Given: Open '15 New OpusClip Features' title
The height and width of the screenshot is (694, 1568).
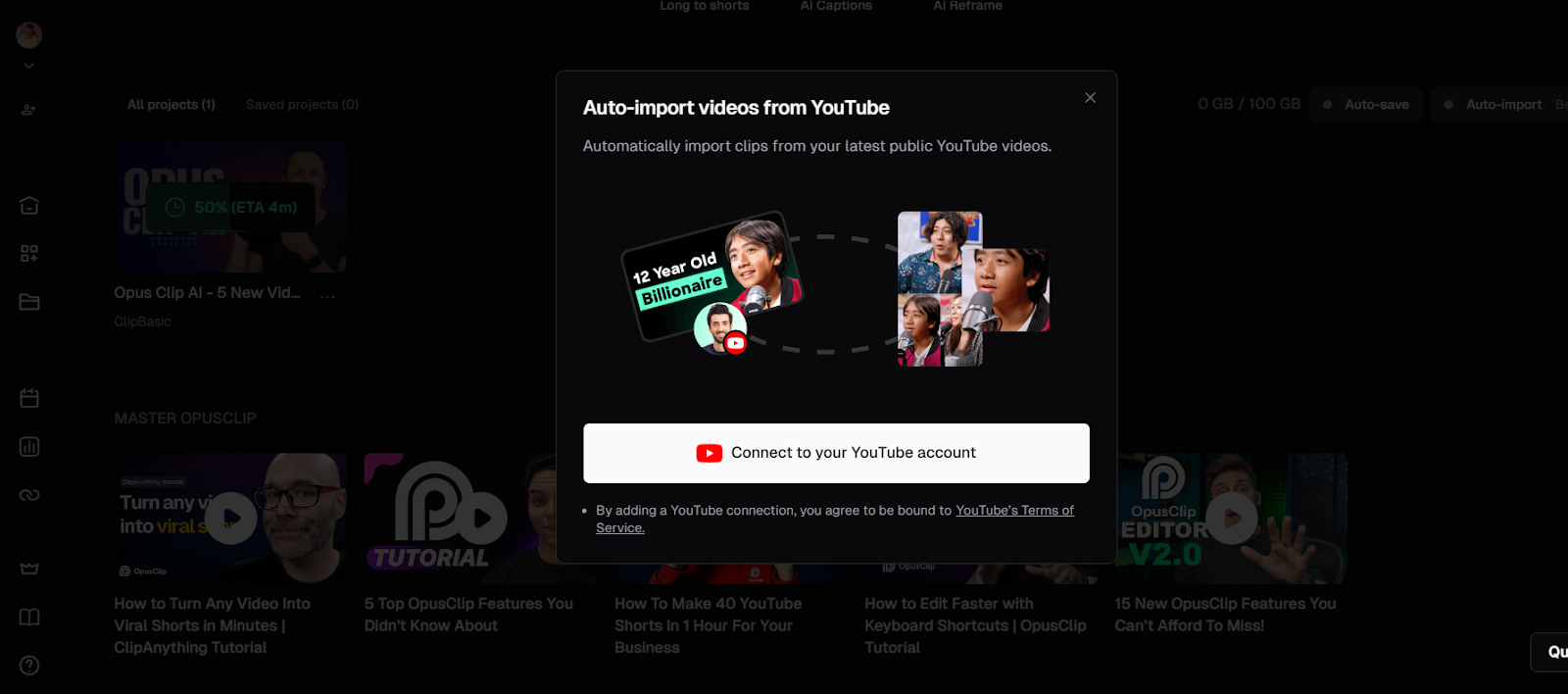Looking at the screenshot, I should [1225, 615].
